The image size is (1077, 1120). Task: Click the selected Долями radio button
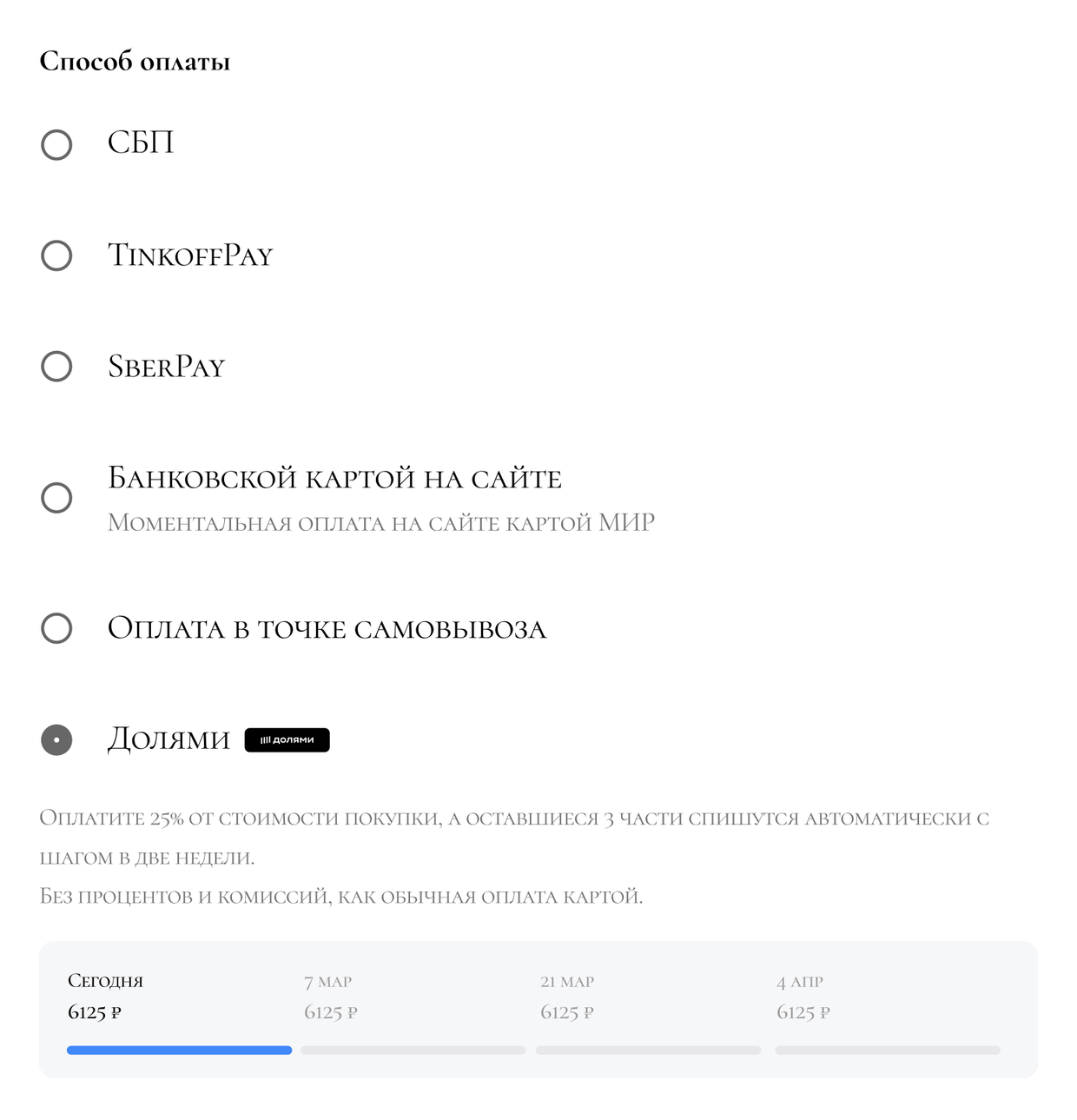coord(56,740)
